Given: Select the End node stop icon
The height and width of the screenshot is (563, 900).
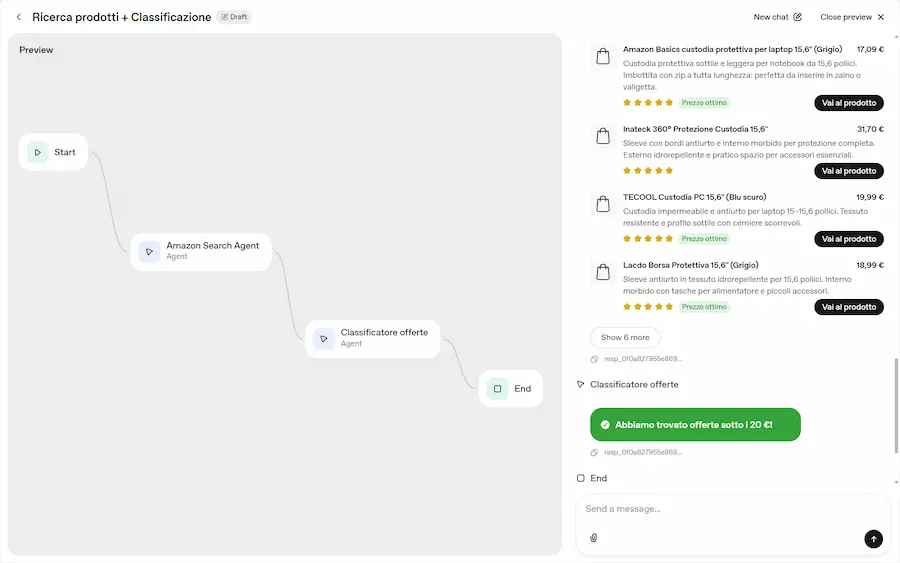Looking at the screenshot, I should click(x=497, y=388).
